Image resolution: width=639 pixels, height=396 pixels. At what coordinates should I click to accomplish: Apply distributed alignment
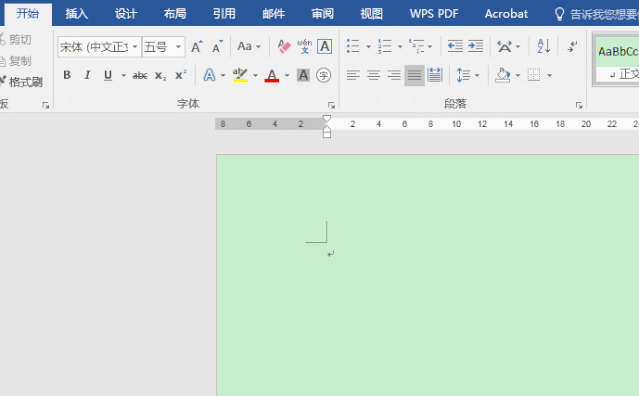pyautogui.click(x=435, y=75)
